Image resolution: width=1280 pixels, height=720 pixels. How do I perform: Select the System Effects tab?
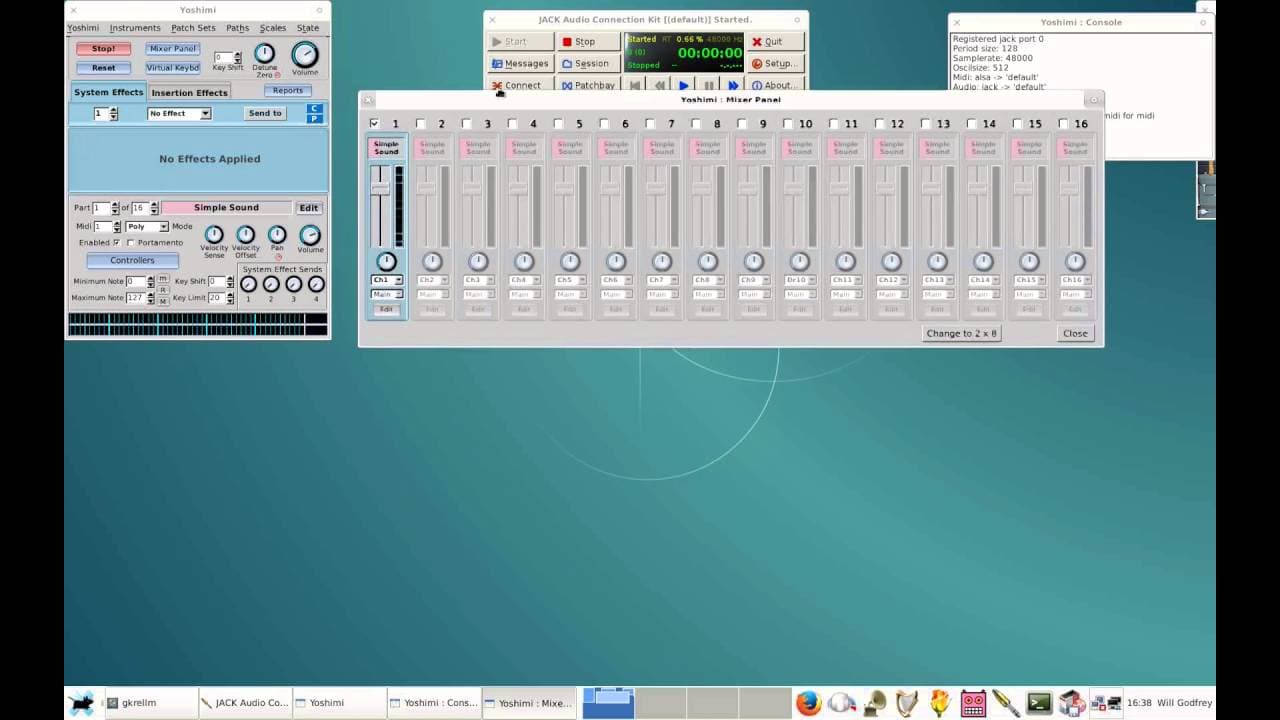[x=108, y=92]
